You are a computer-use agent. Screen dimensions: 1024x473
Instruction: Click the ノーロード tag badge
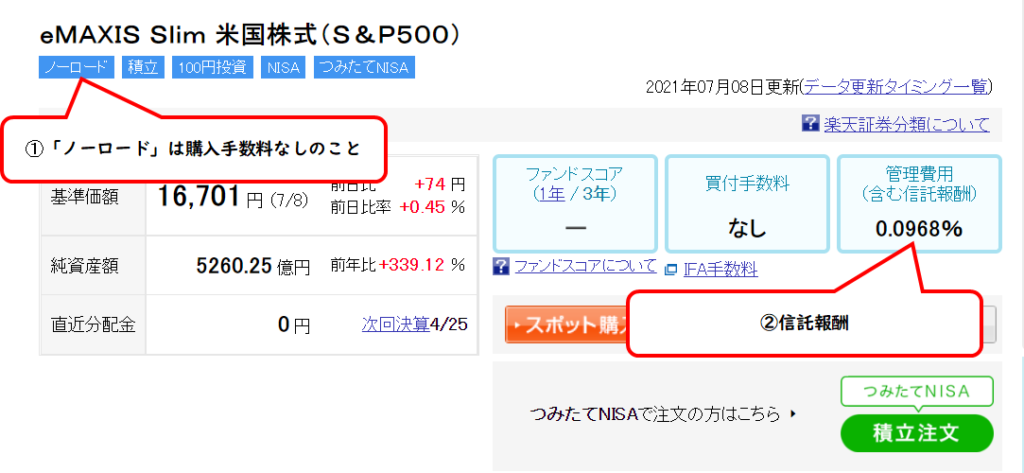[76, 68]
